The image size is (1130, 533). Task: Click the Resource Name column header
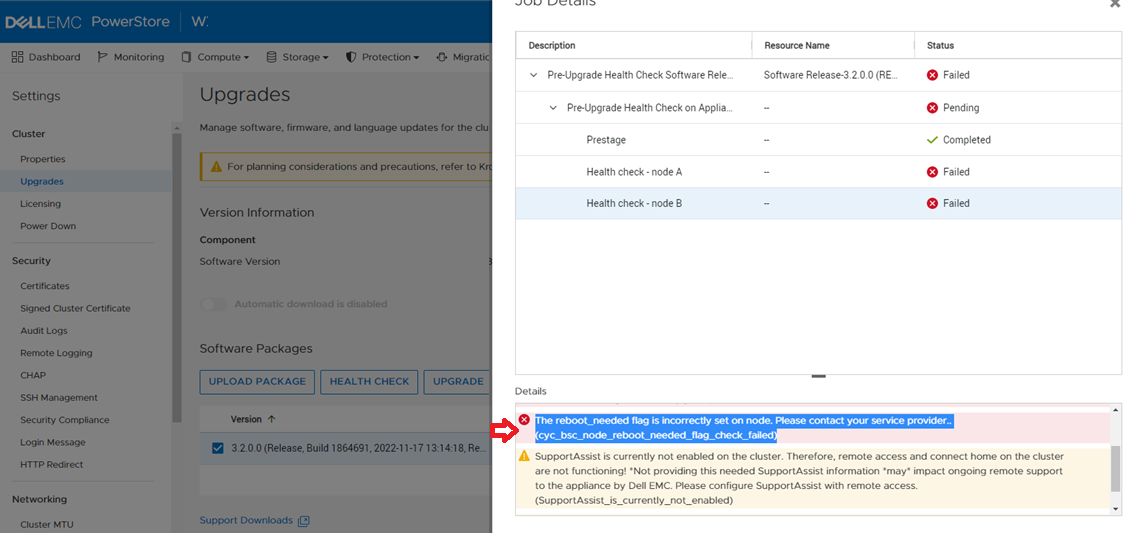(796, 45)
